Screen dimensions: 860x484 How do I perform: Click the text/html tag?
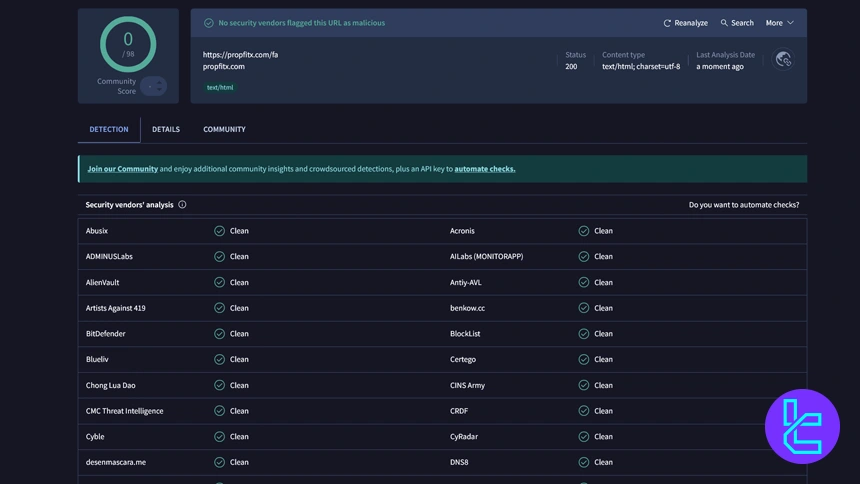(220, 87)
